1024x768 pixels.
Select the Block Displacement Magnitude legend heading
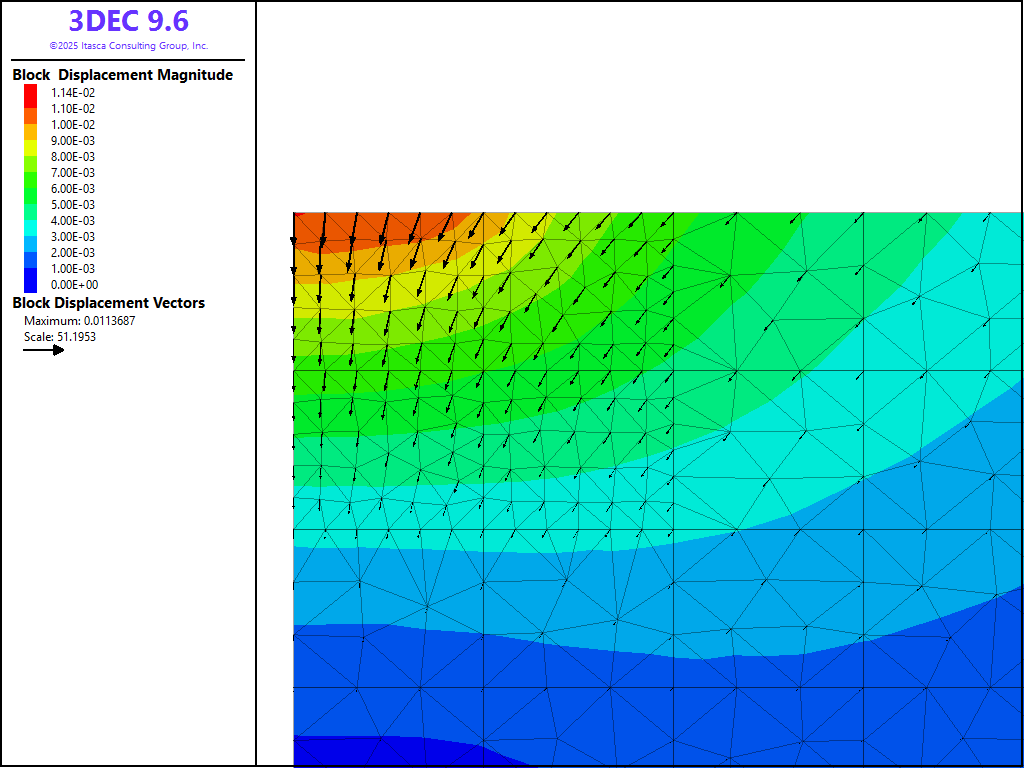122,75
